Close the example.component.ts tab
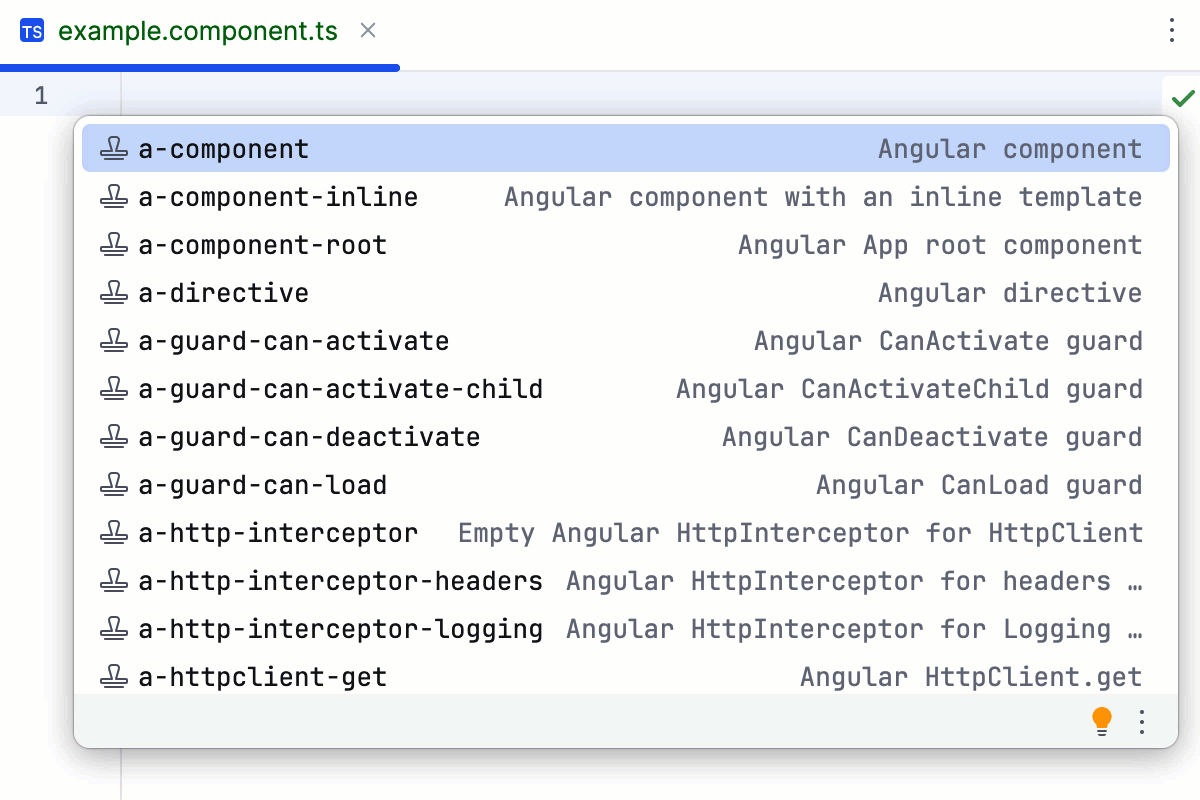This screenshot has height=800, width=1200. [x=366, y=31]
